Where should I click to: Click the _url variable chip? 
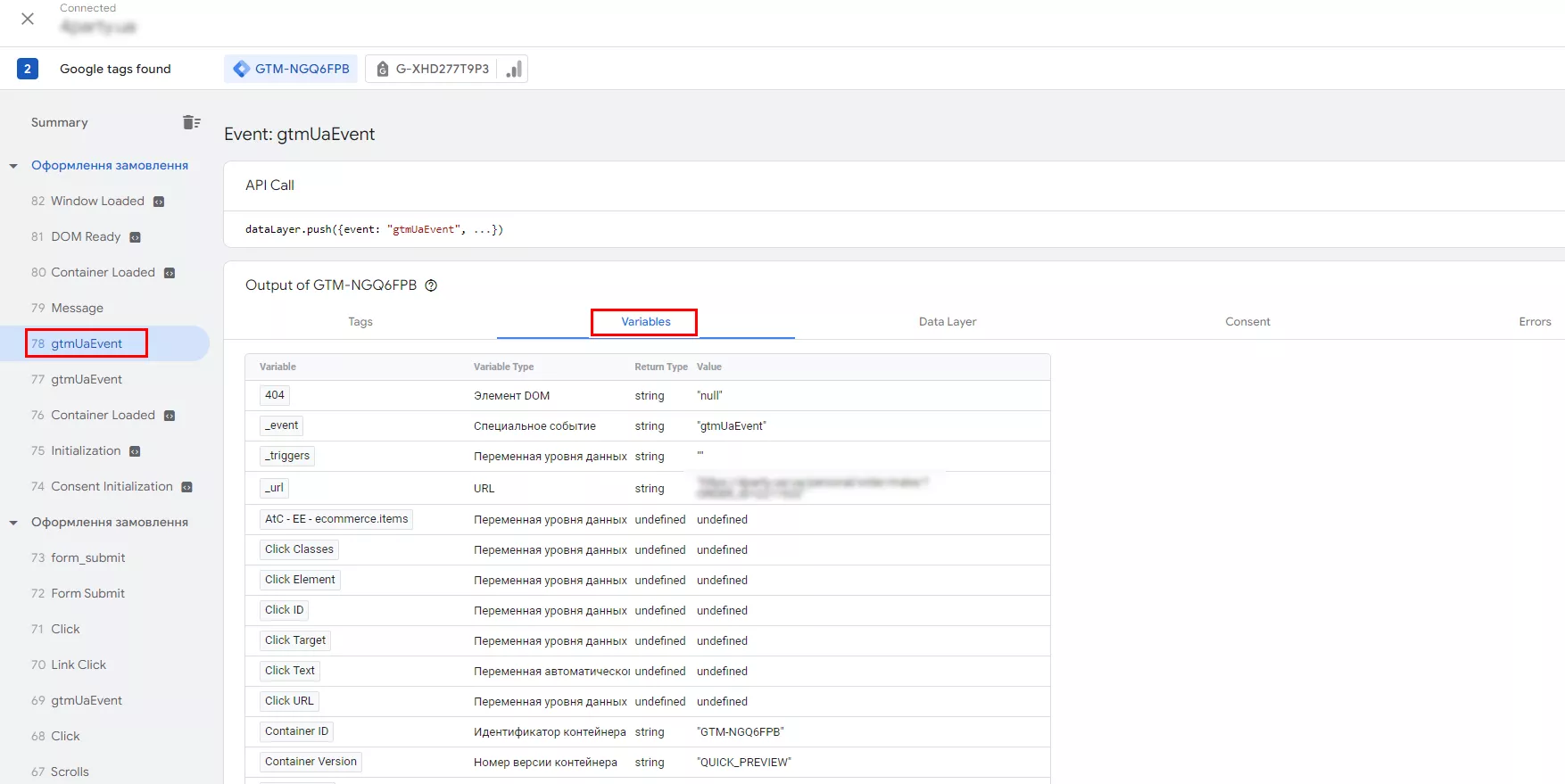(274, 488)
